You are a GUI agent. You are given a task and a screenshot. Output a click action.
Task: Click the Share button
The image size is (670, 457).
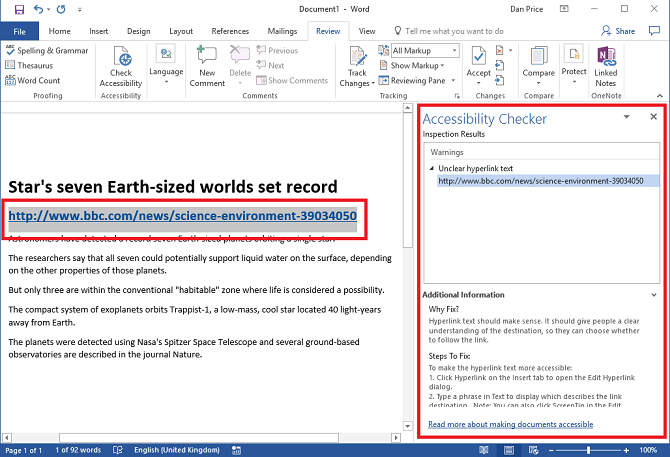(618, 31)
